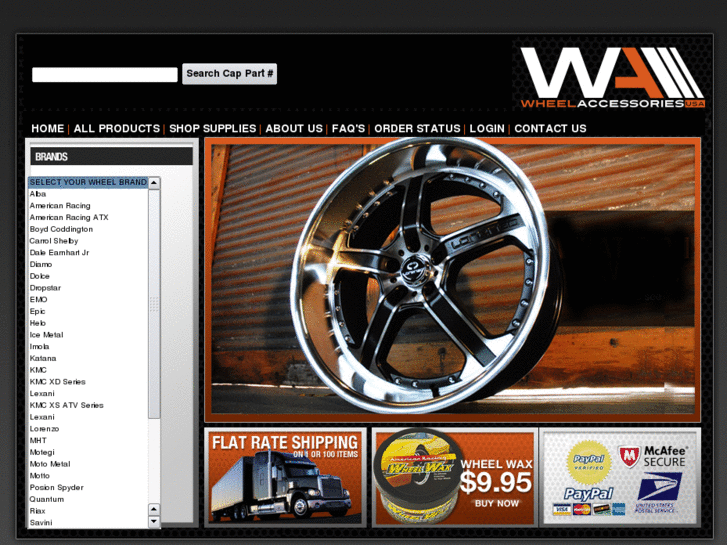The image size is (727, 545).
Task: Select Quantum brand
Action: pos(88,500)
